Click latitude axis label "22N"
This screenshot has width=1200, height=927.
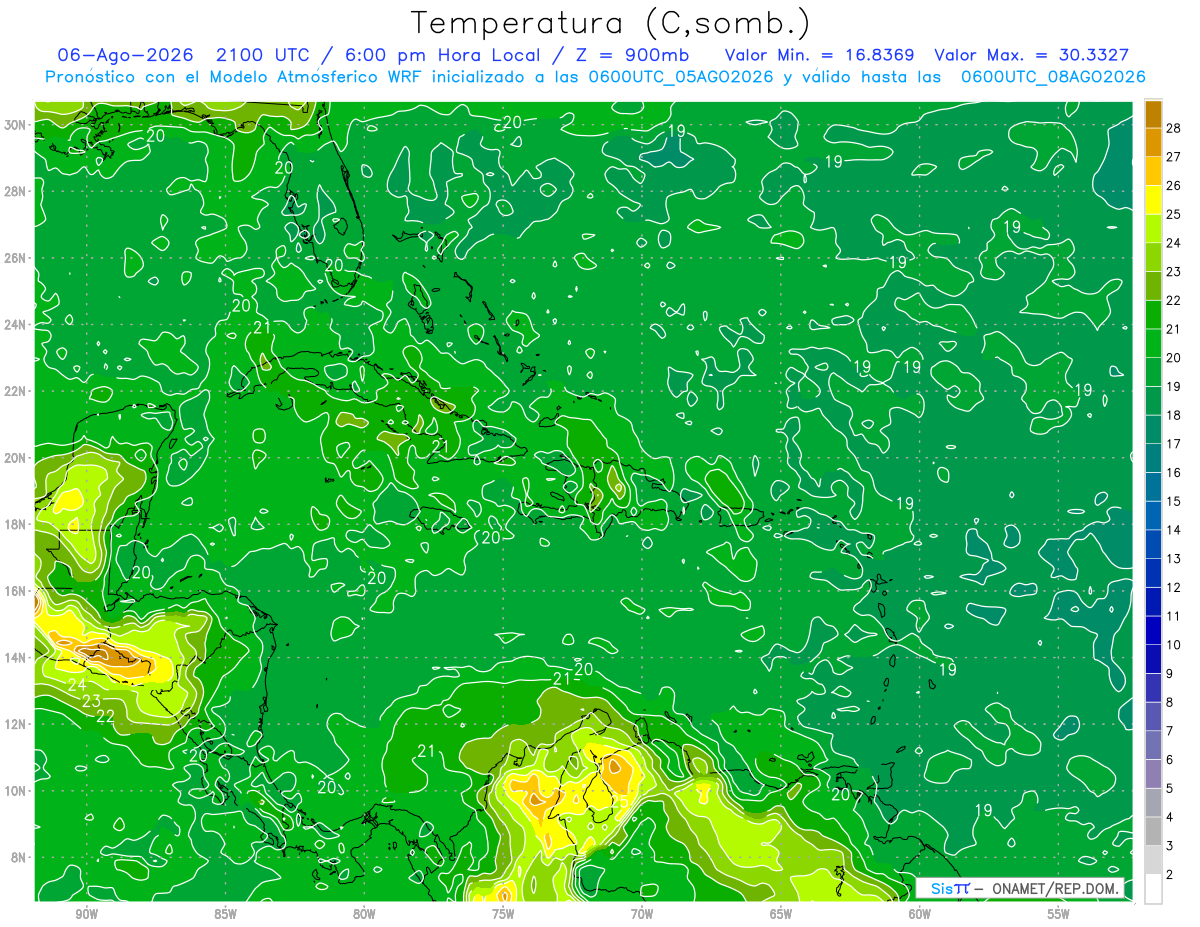(15, 391)
